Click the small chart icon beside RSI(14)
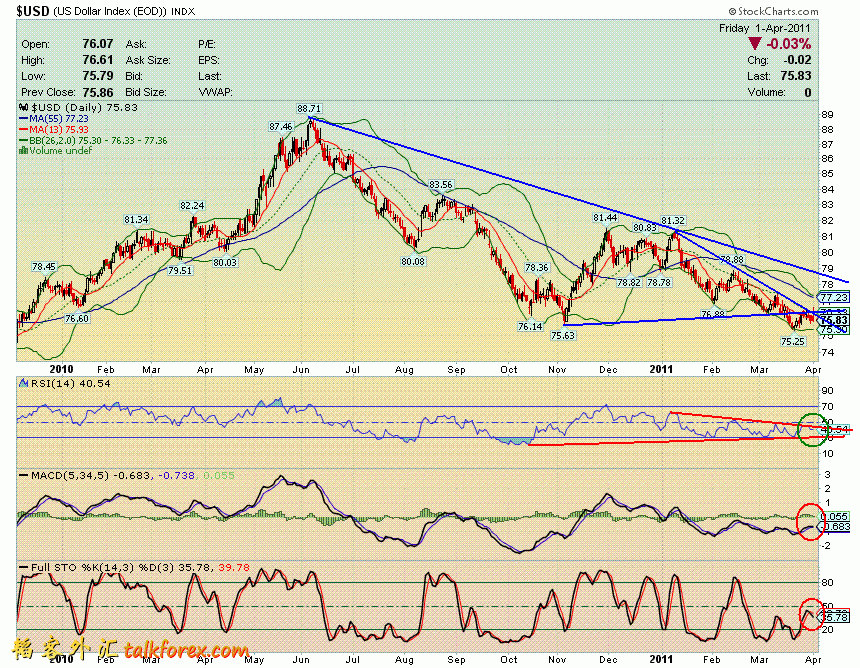860x668 pixels. (24, 383)
